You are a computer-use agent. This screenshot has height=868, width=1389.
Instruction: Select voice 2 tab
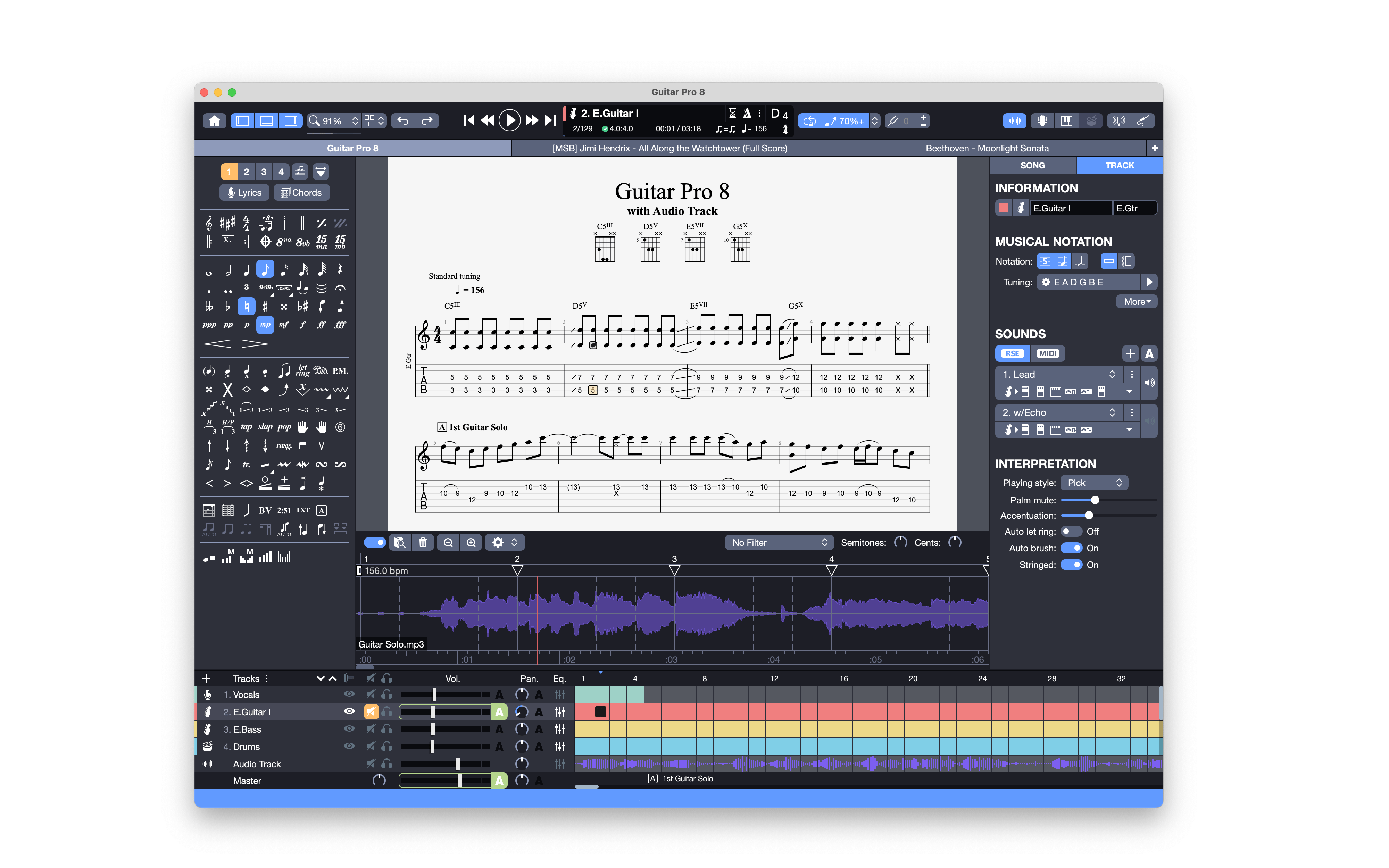click(246, 172)
